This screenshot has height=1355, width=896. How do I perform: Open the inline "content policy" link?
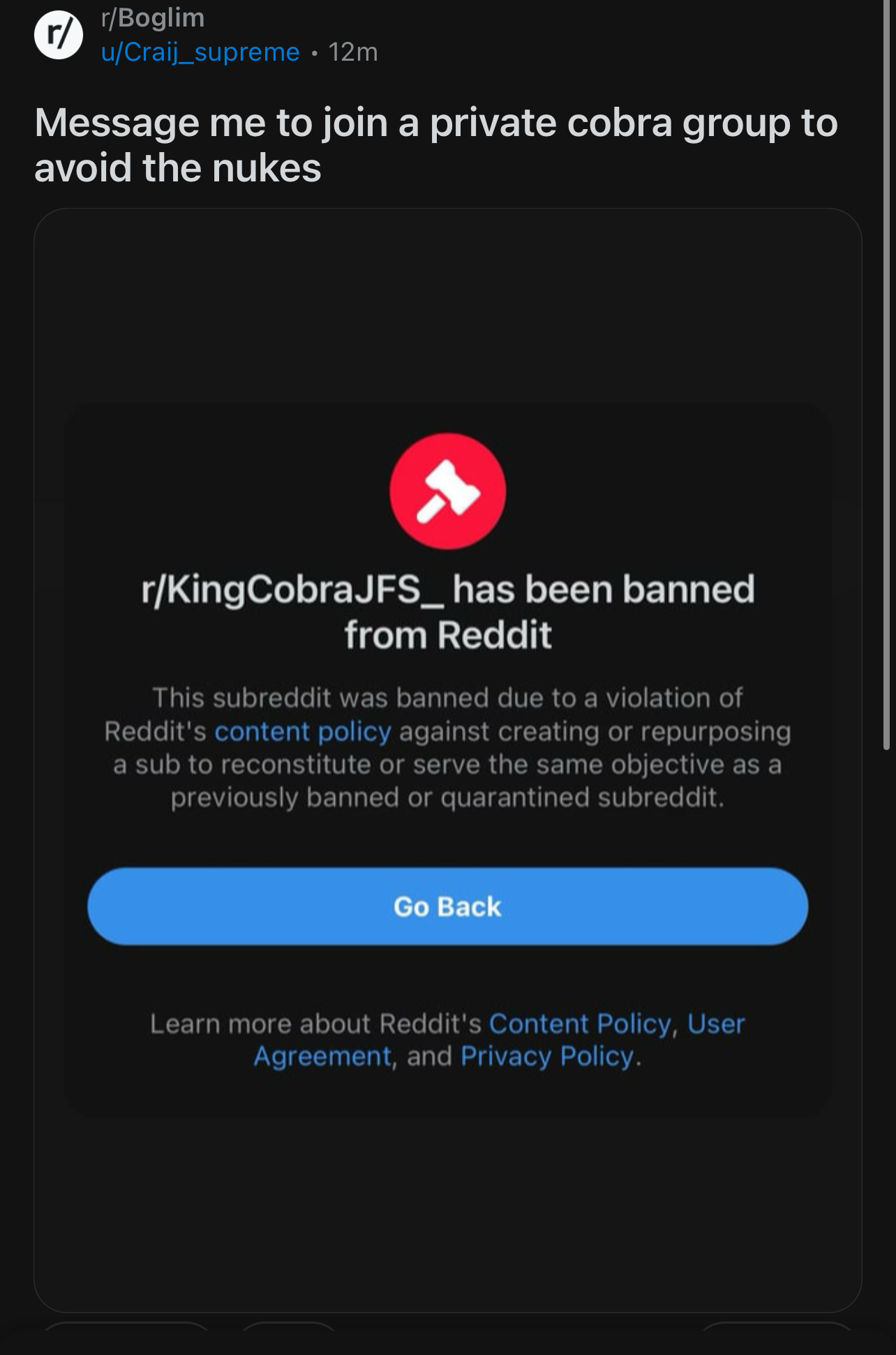pos(303,731)
